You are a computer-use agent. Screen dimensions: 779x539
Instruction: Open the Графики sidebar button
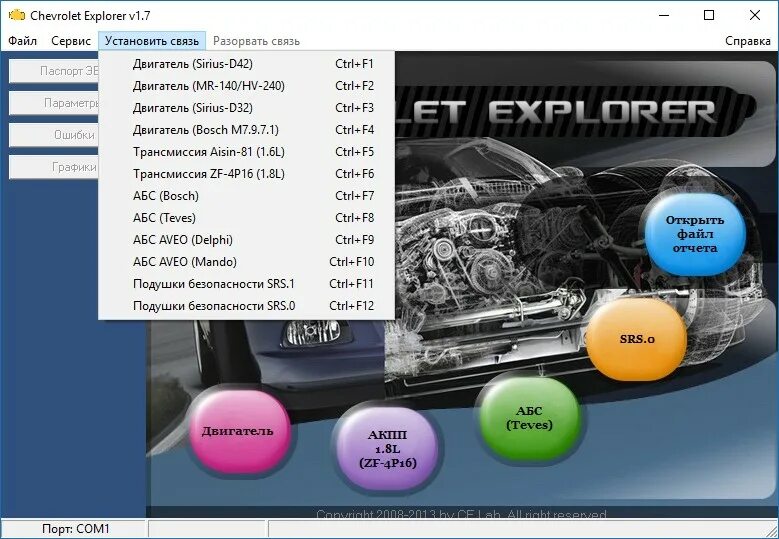pos(54,167)
